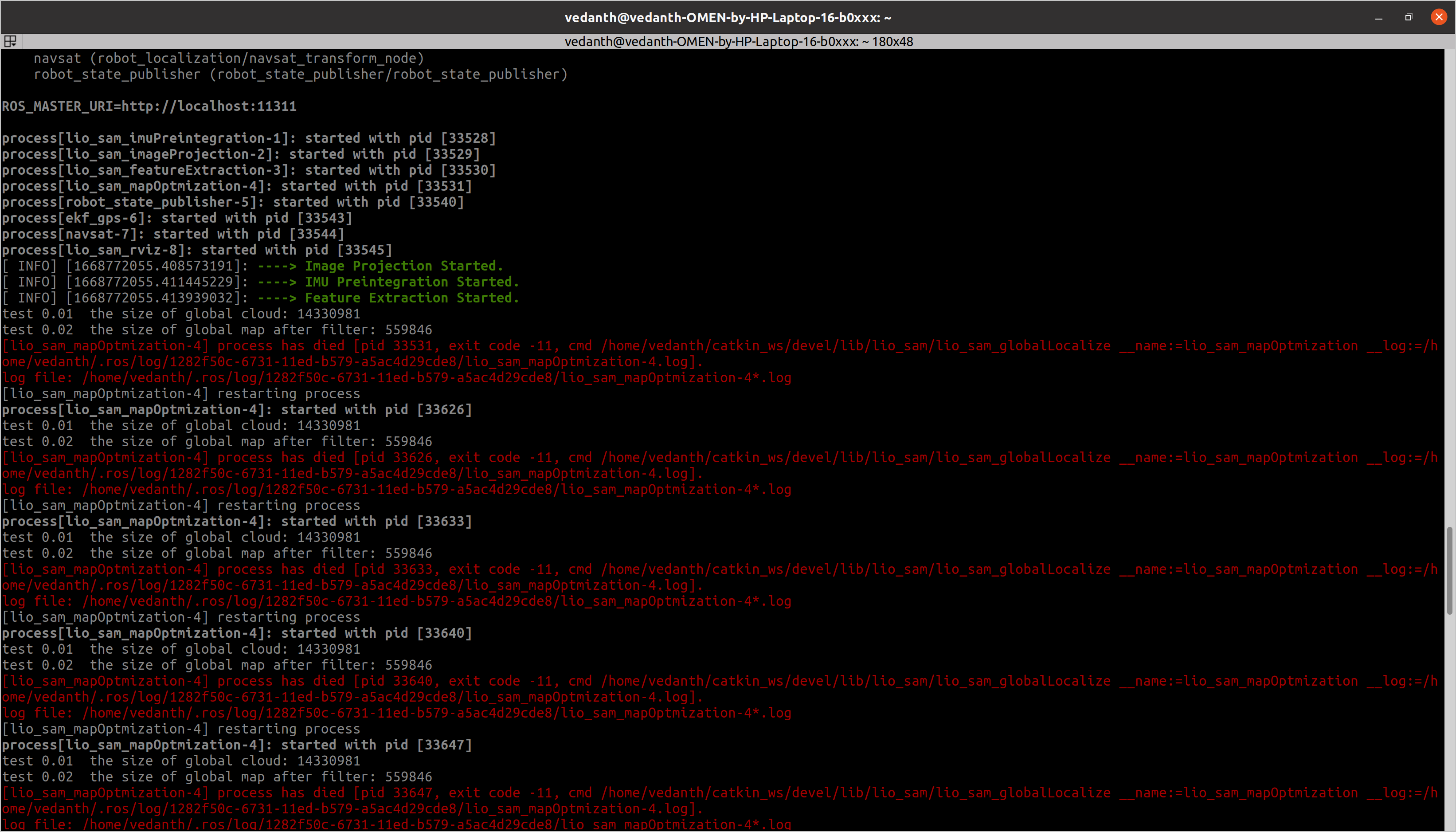Screen dimensions: 1456x832
Task: Click the lio_sam_rviz-8 process line
Action: click(x=197, y=249)
